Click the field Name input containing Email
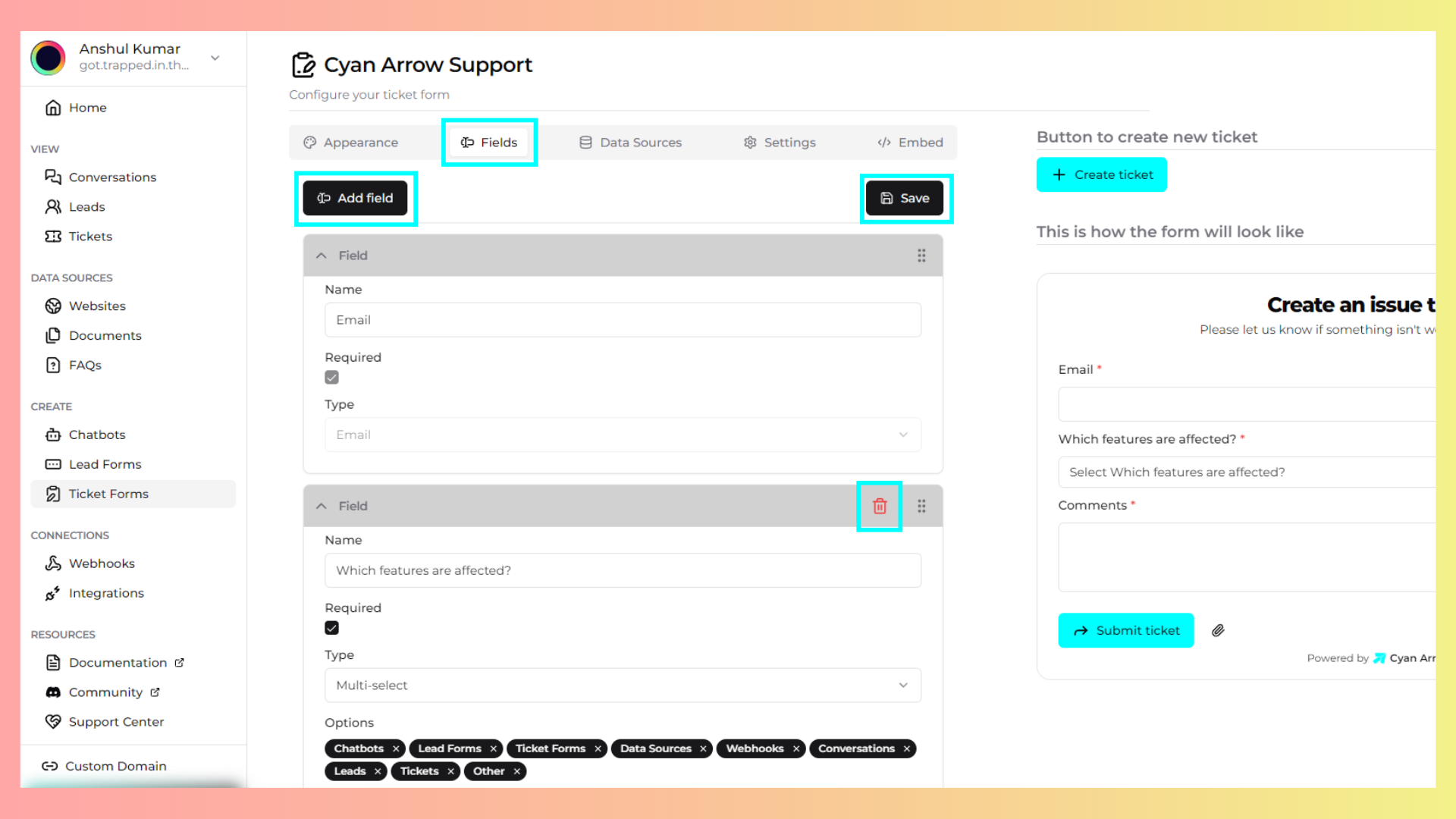The image size is (1456, 819). [x=622, y=320]
